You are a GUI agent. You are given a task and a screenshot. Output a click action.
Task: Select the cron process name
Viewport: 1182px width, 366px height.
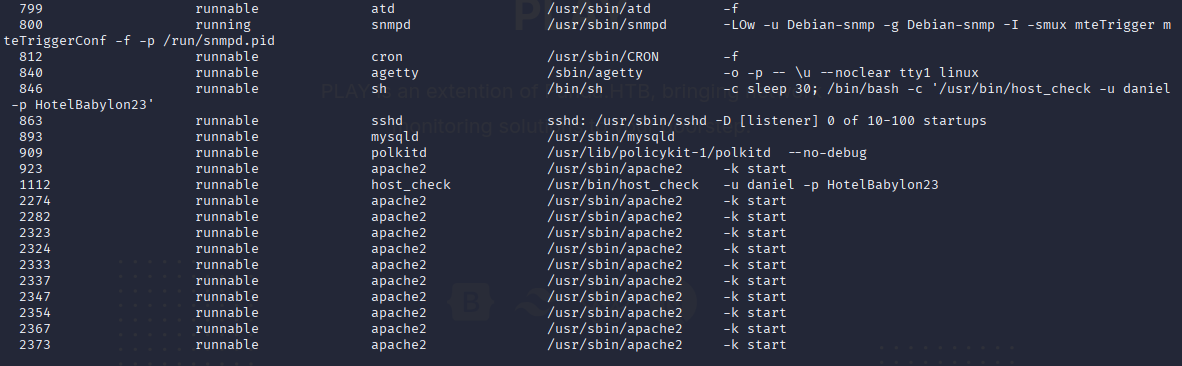point(387,57)
